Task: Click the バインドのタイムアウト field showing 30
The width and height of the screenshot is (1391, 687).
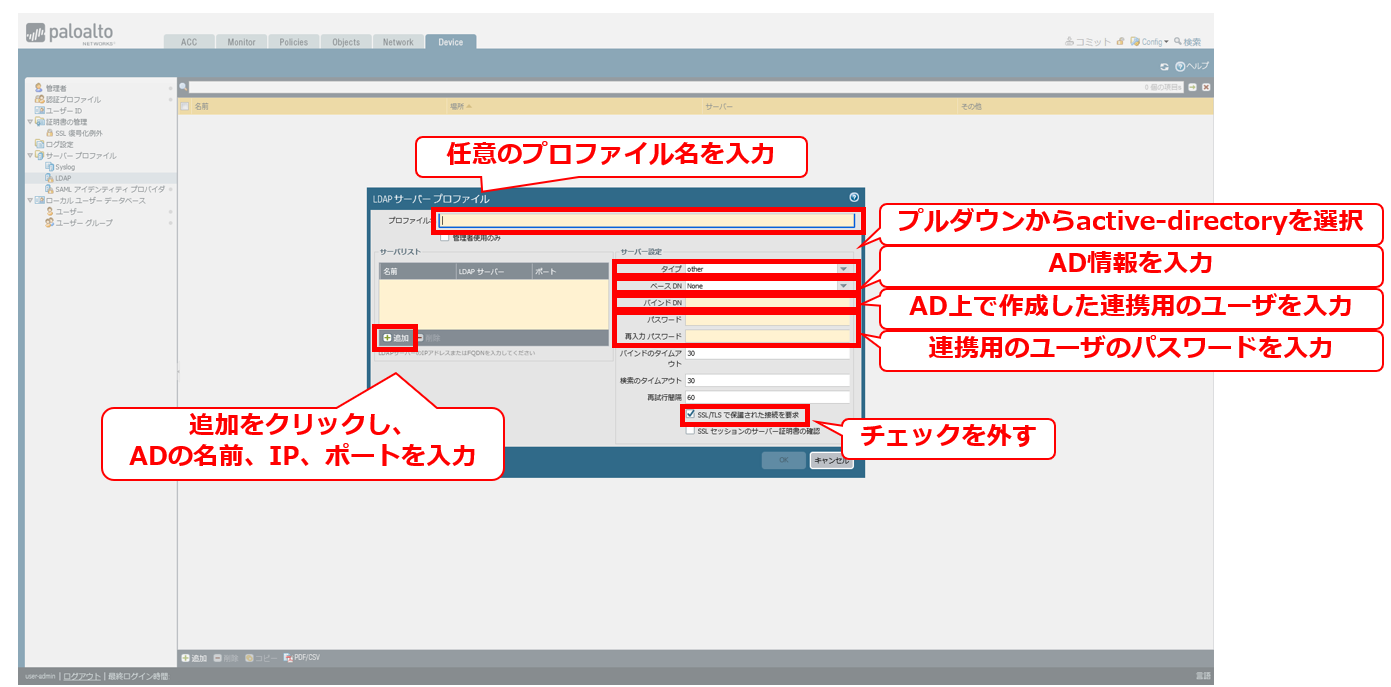Action: point(768,353)
